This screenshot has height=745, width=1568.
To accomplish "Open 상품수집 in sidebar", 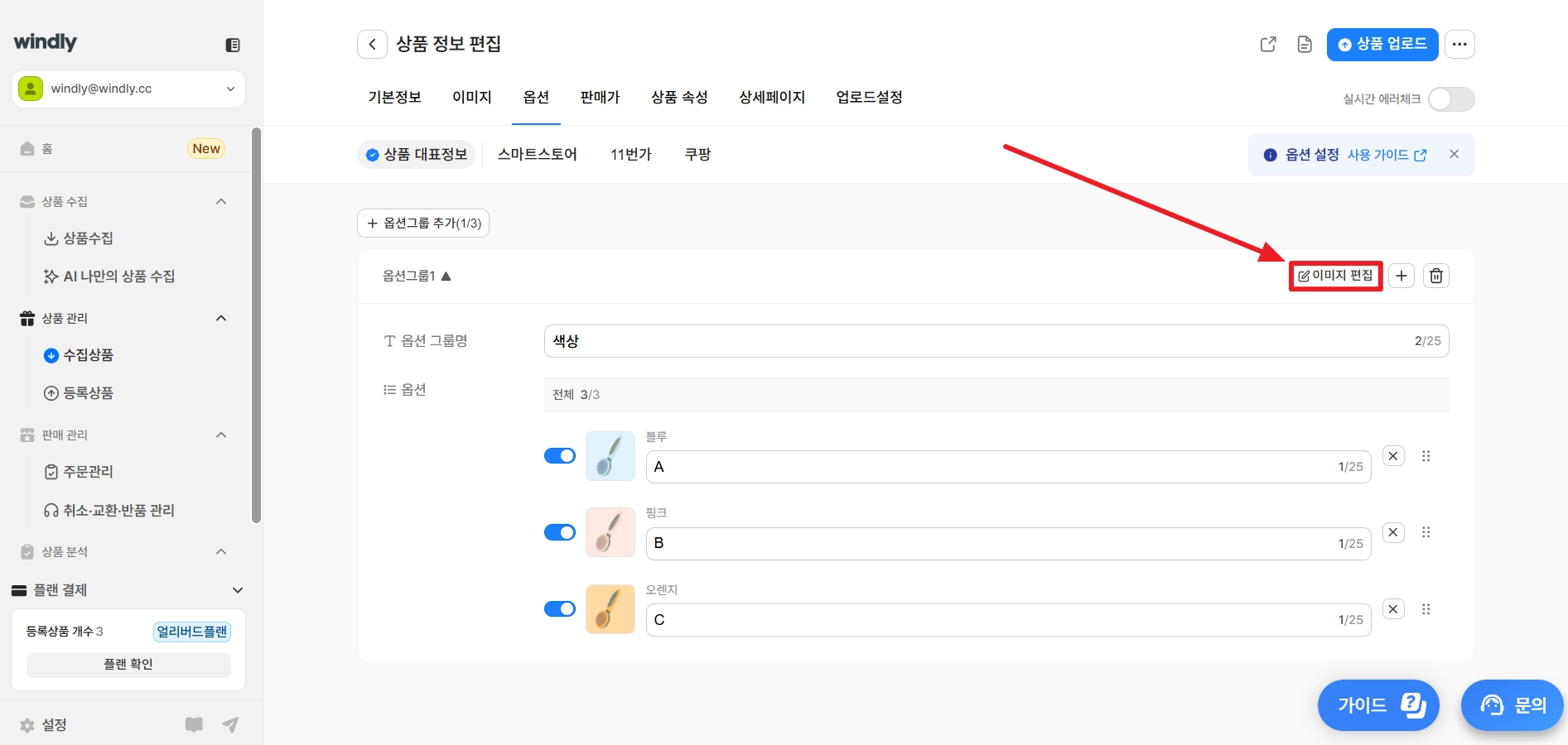I will click(x=79, y=238).
